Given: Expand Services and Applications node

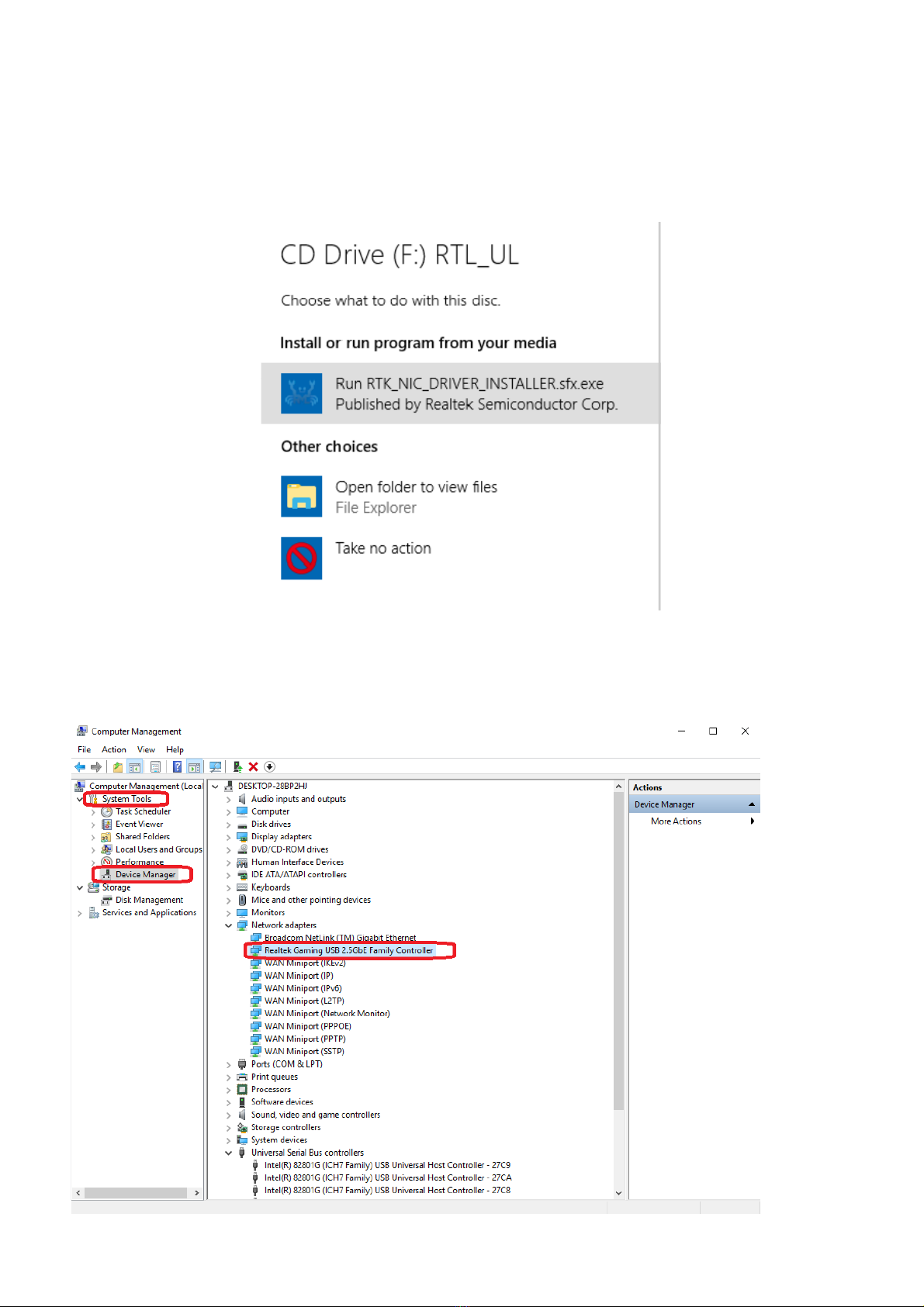Looking at the screenshot, I should pos(80,913).
